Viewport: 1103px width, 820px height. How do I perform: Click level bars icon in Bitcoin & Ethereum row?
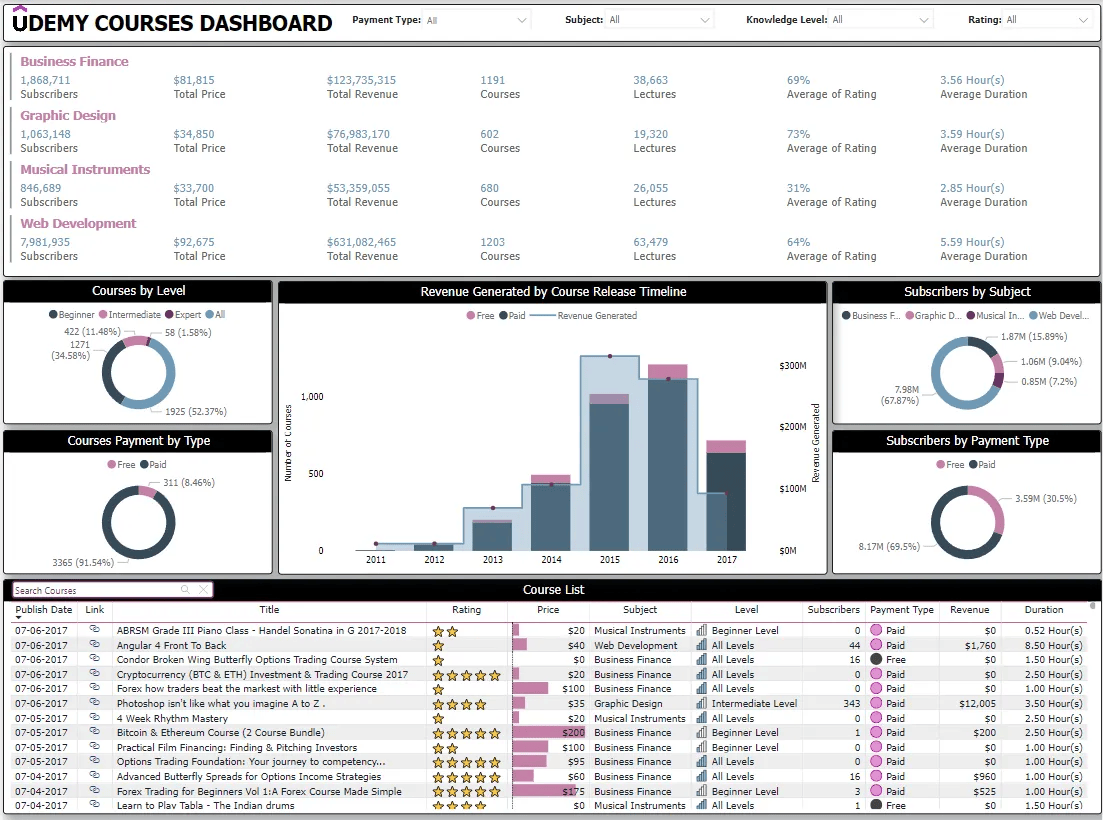pos(701,732)
